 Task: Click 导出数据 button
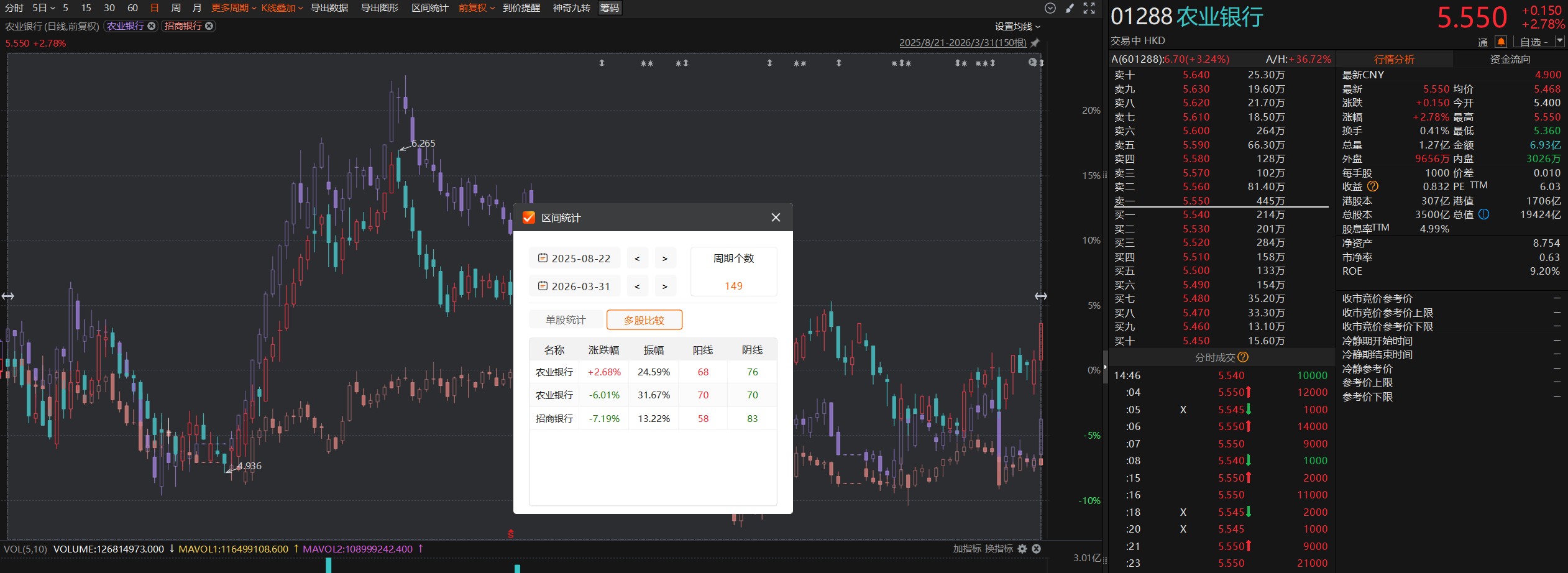point(329,8)
